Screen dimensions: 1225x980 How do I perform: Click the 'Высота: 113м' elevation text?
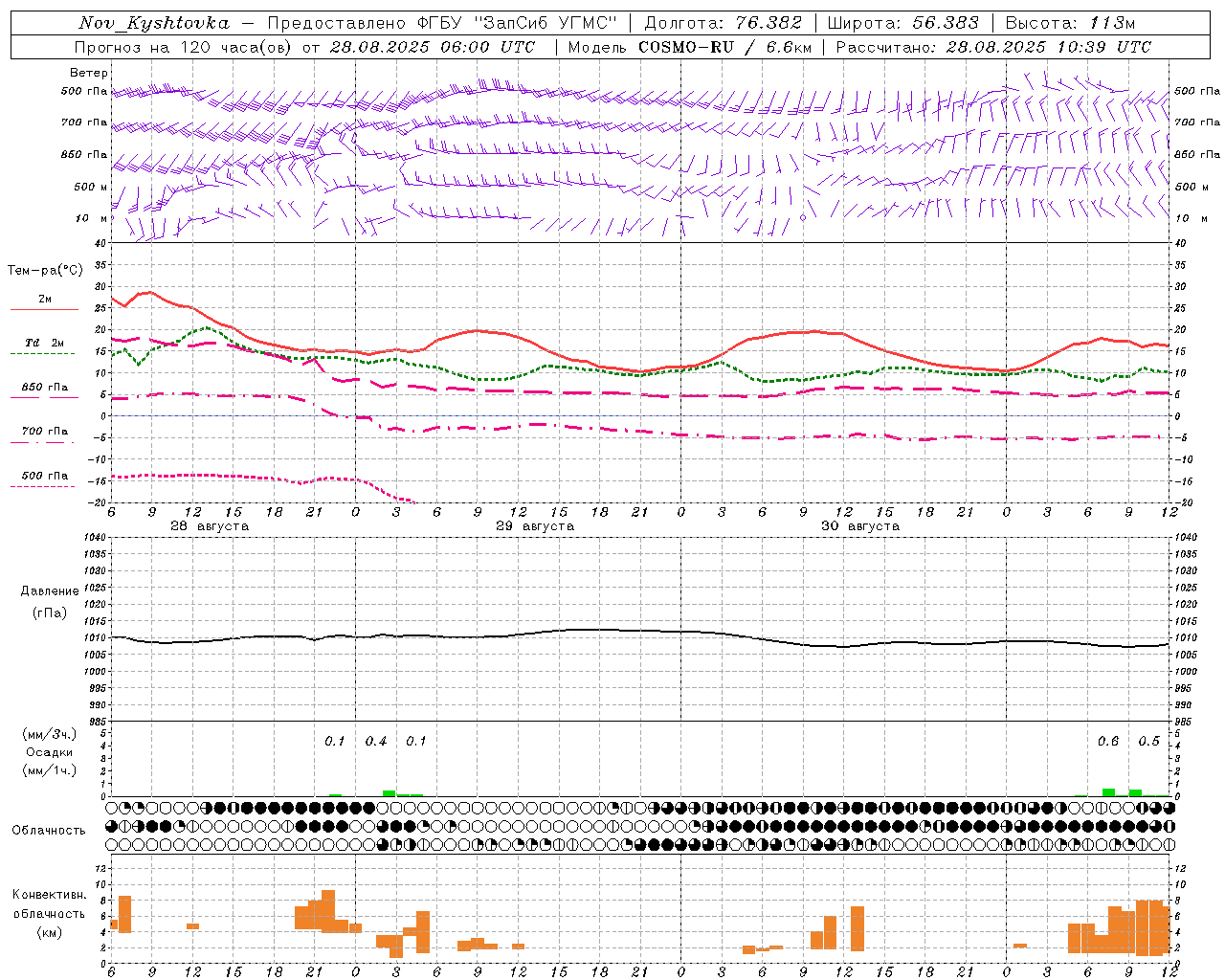(x=1070, y=23)
